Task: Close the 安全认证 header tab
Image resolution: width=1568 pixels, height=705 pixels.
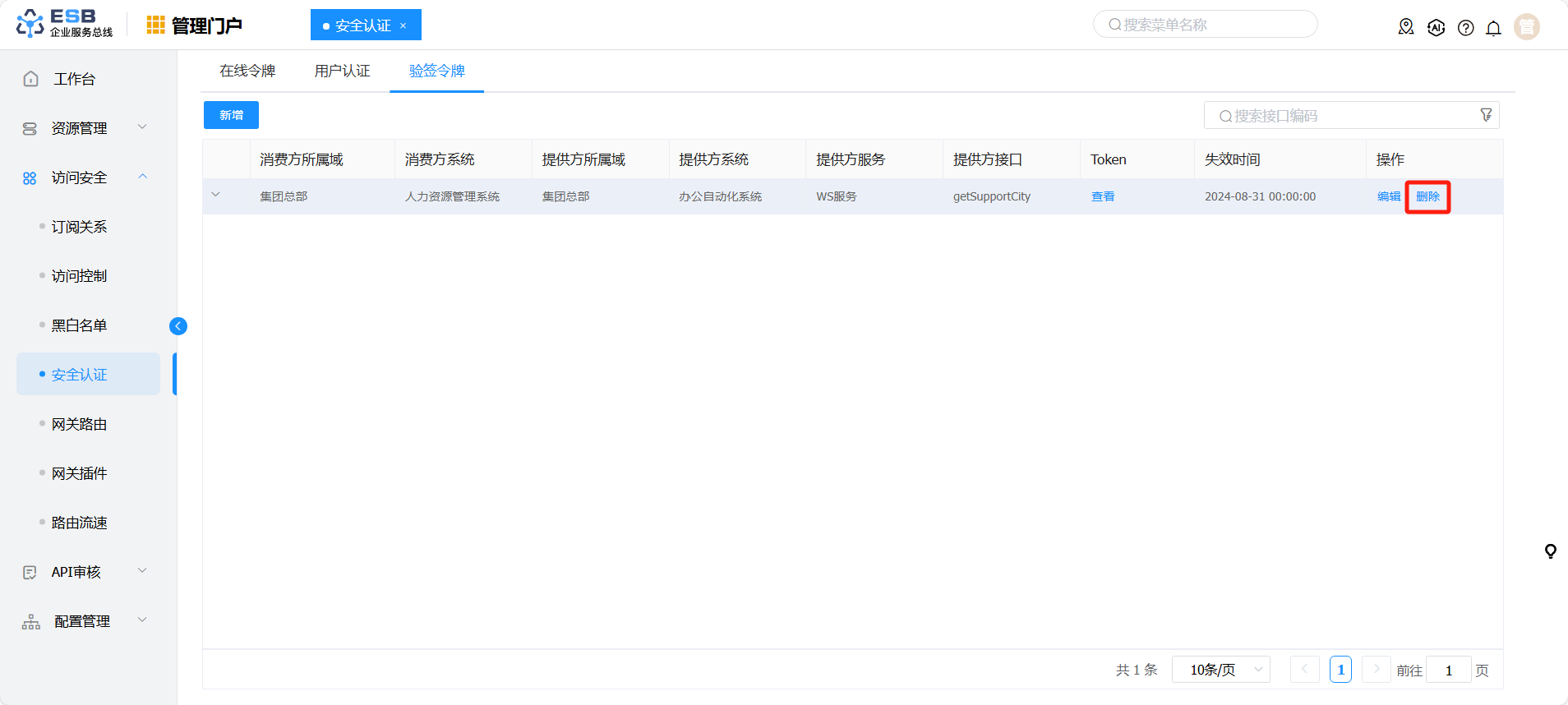Action: click(x=404, y=26)
